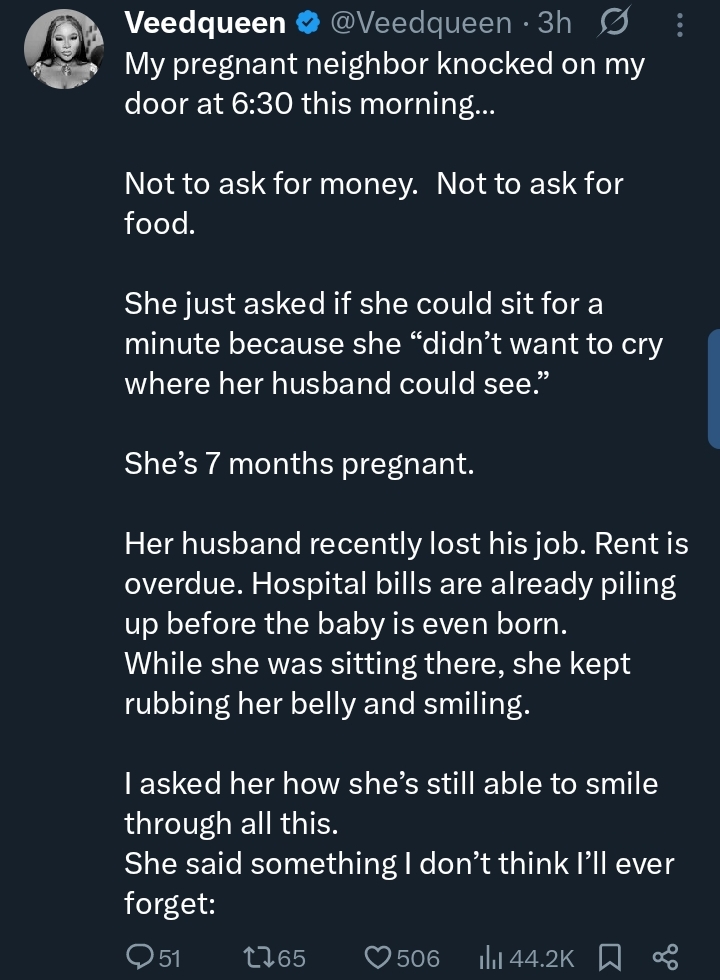Image resolution: width=720 pixels, height=980 pixels.
Task: Click the 51 replies count
Action: coord(171,958)
